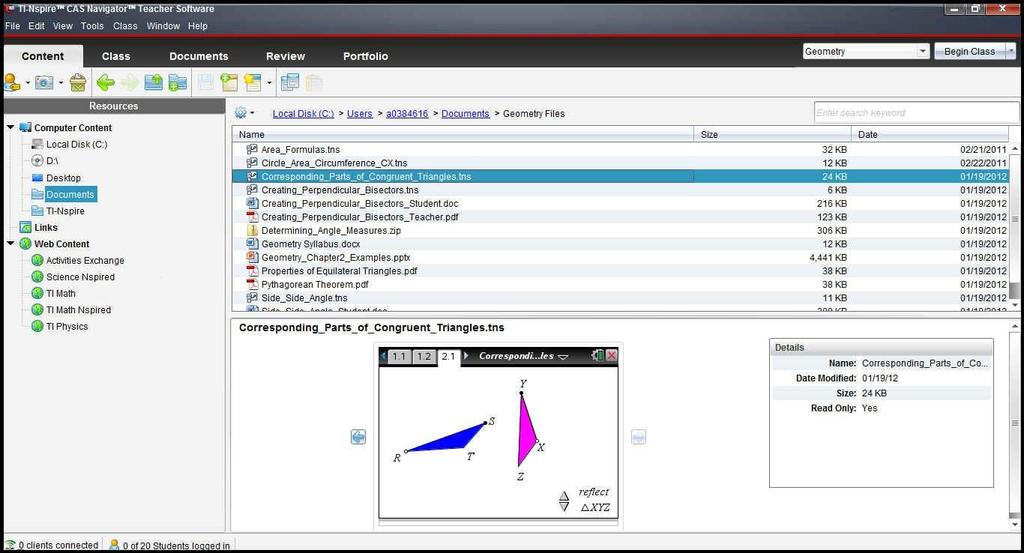Click the clients connected status icon
This screenshot has height=553, width=1024.
tap(10, 545)
